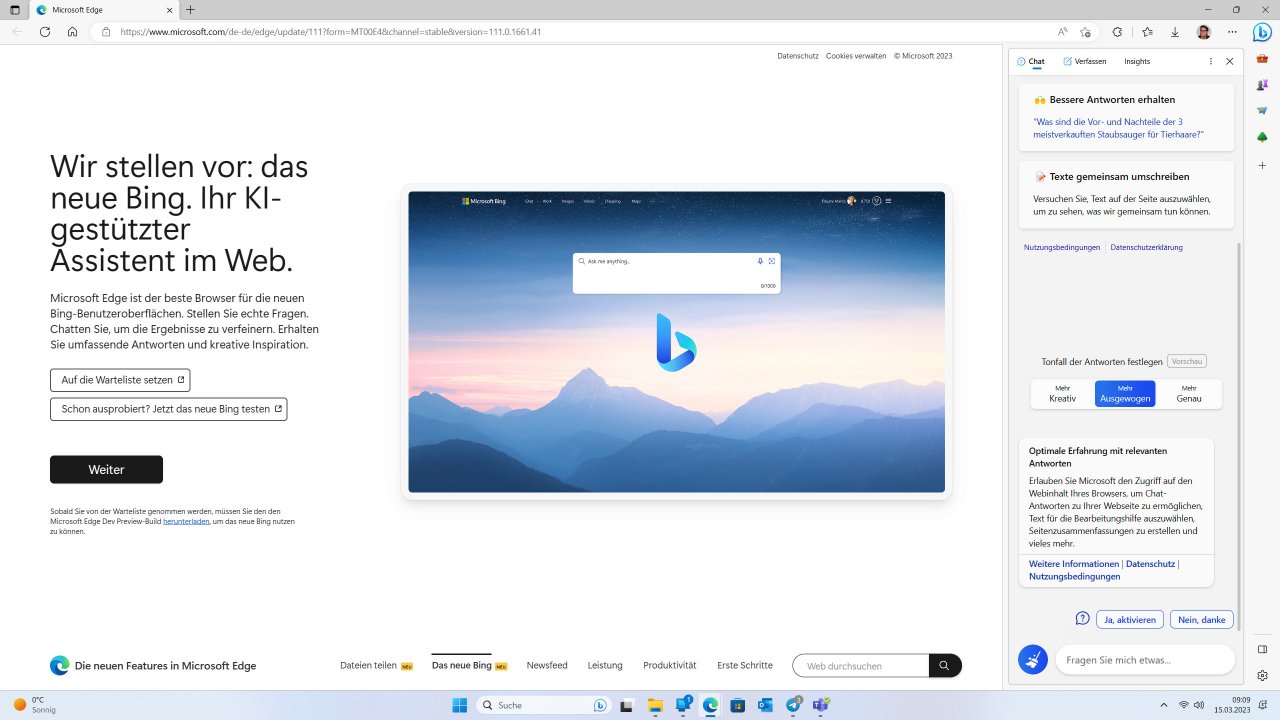Open Weitere Informationen link
This screenshot has height=720, width=1280.
(x=1074, y=564)
